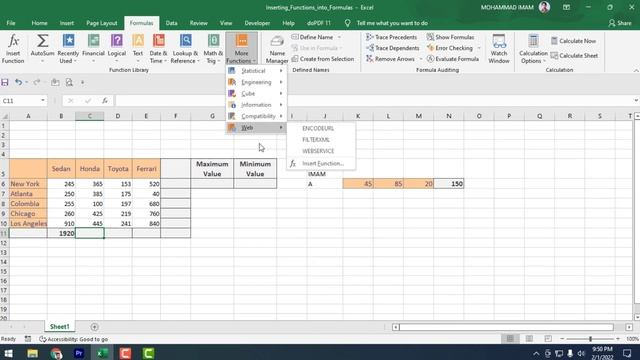The height and width of the screenshot is (360, 640).
Task: Open the Define Name dropdown arrow
Action: tap(339, 37)
